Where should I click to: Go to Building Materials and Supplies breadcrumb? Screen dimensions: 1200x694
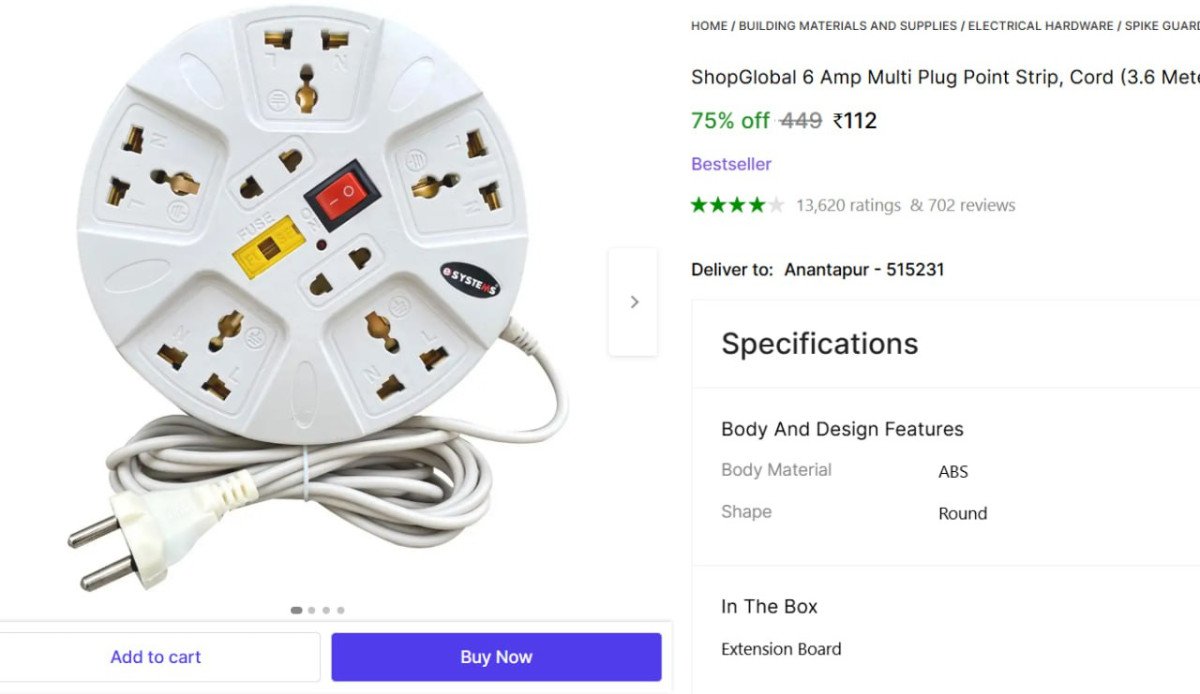pos(848,26)
